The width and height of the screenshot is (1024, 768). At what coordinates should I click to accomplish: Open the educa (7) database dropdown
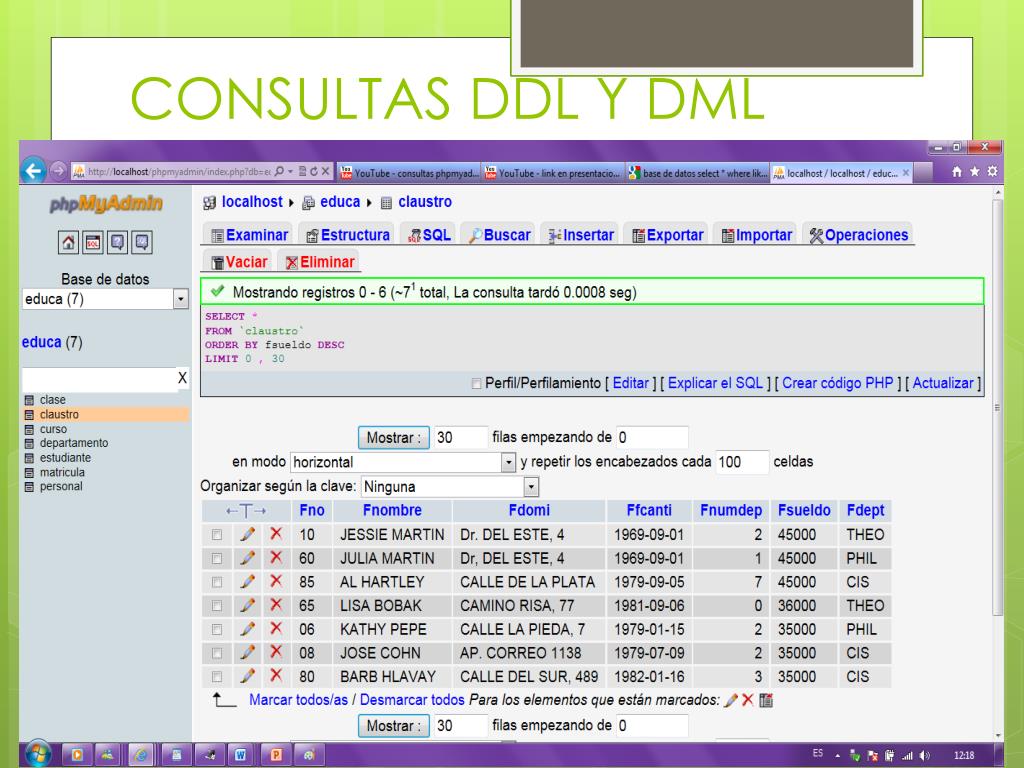105,299
